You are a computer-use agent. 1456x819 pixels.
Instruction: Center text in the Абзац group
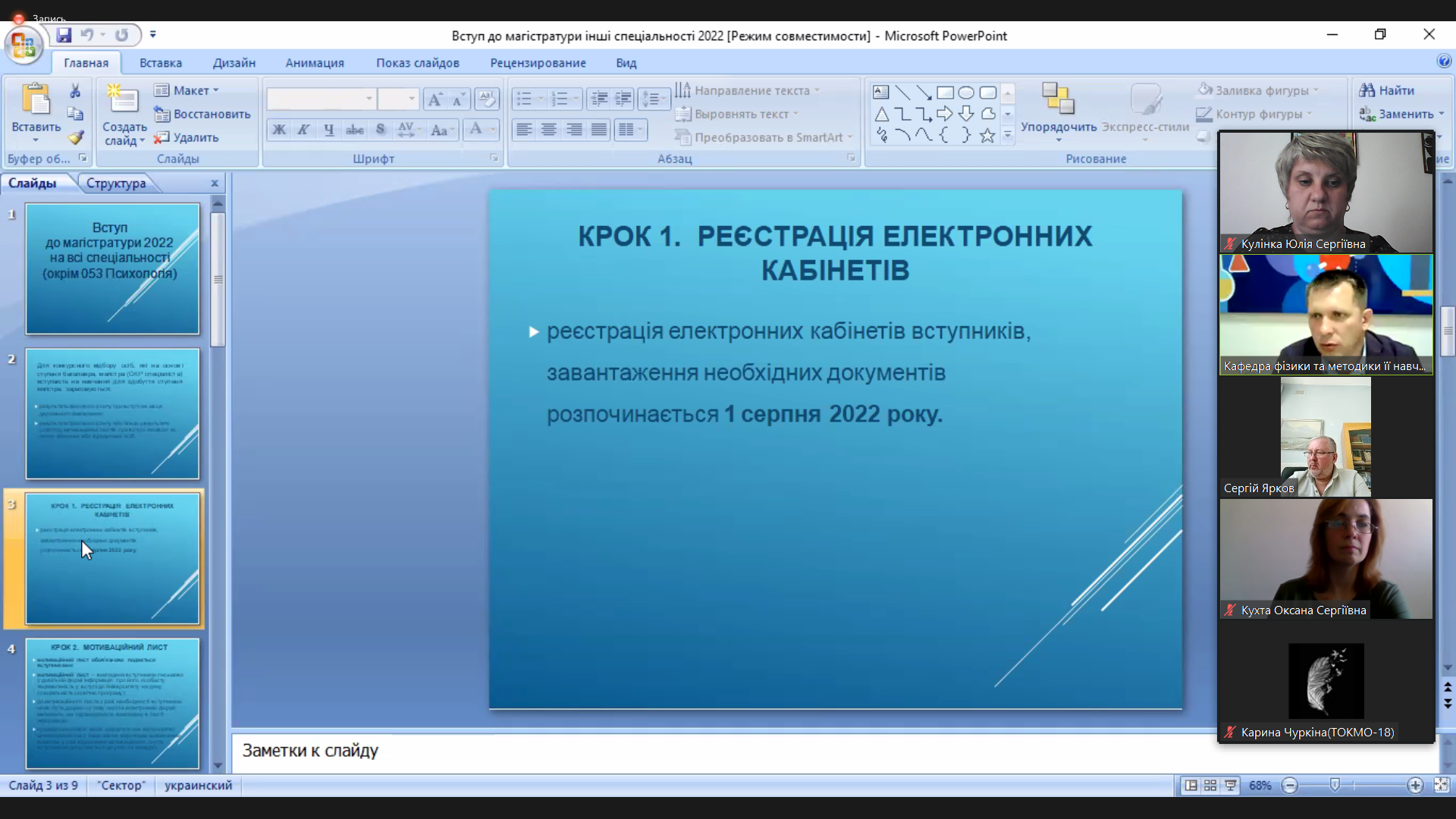pyautogui.click(x=549, y=130)
